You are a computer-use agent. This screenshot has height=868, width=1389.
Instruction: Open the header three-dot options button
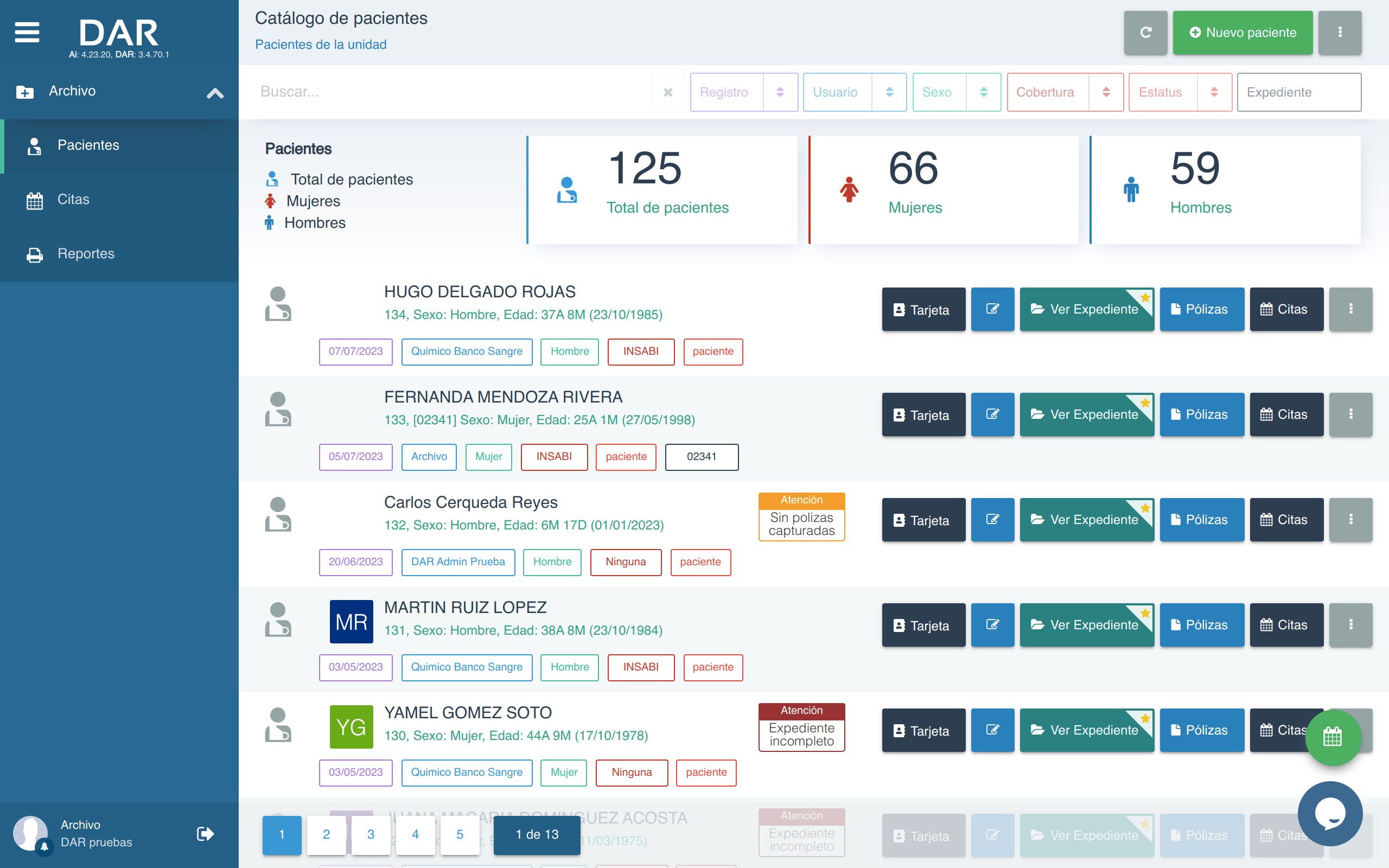[x=1340, y=33]
